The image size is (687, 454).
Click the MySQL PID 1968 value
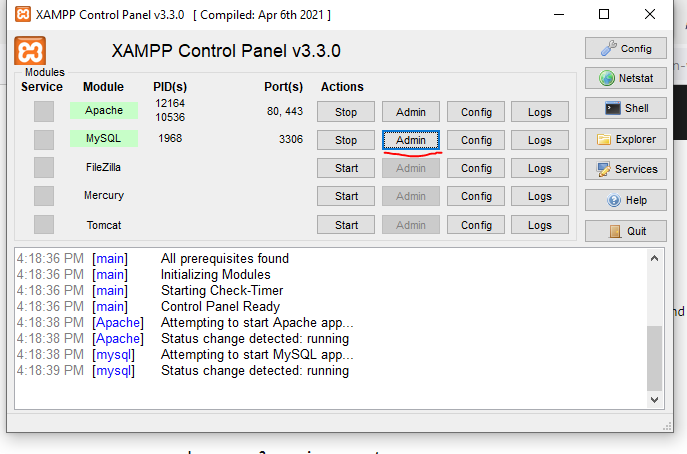click(x=170, y=138)
